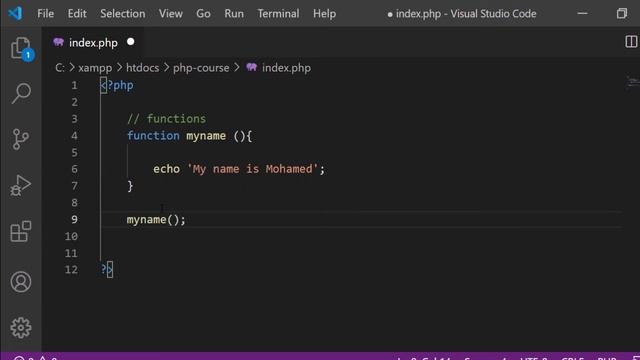Open the View menu
The width and height of the screenshot is (640, 360).
pos(171,13)
